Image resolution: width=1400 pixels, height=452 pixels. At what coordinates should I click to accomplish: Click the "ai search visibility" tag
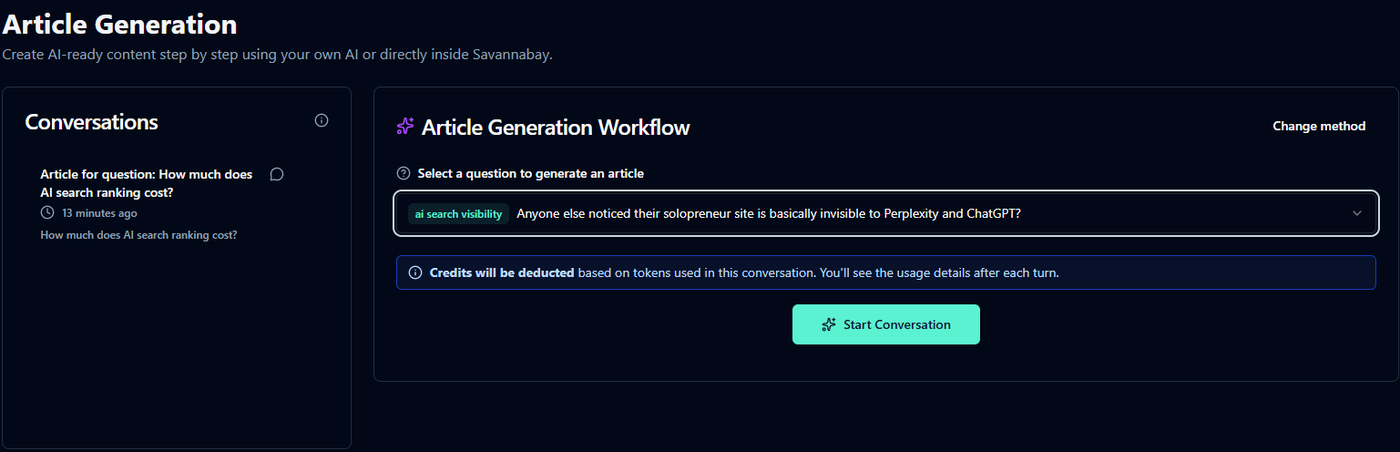pos(458,213)
